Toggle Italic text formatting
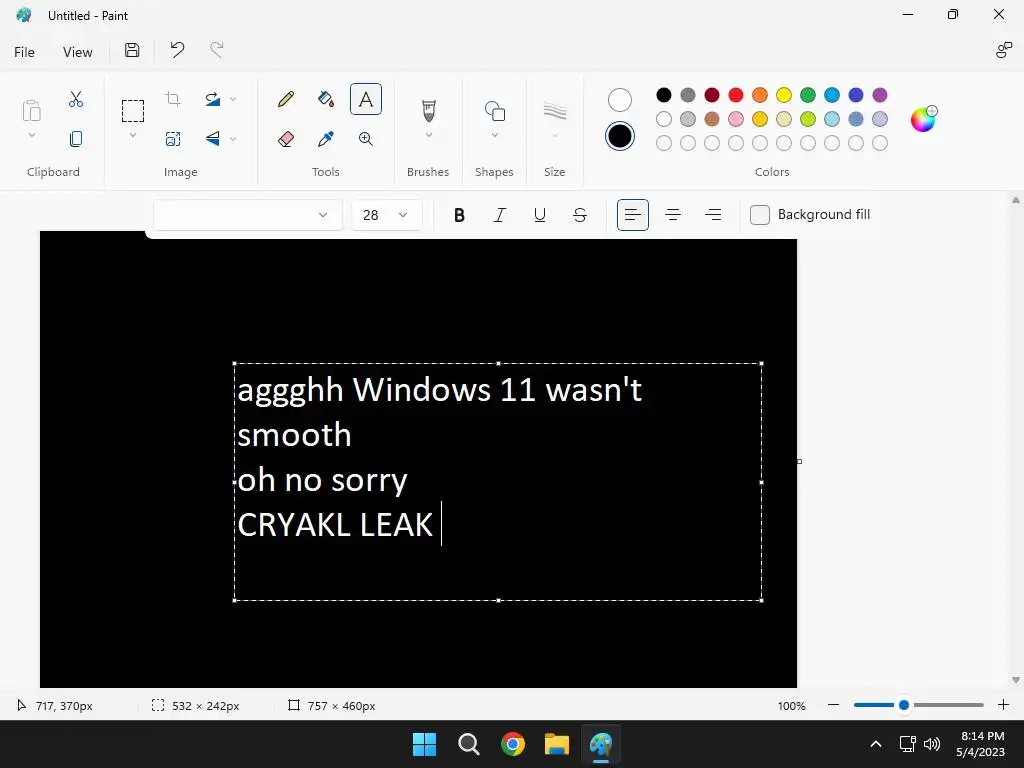This screenshot has height=768, width=1024. click(x=500, y=215)
